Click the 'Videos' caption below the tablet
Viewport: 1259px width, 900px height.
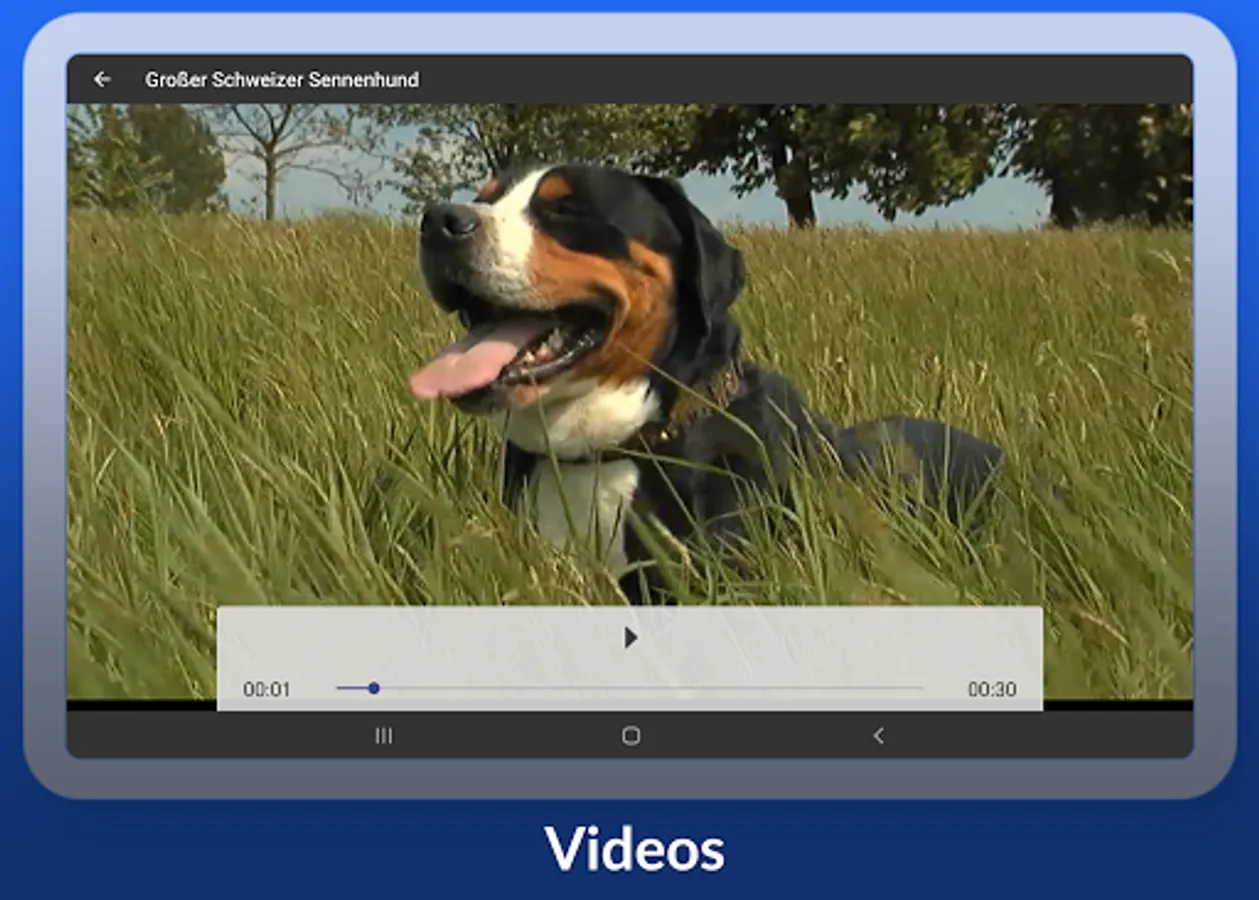click(x=634, y=849)
